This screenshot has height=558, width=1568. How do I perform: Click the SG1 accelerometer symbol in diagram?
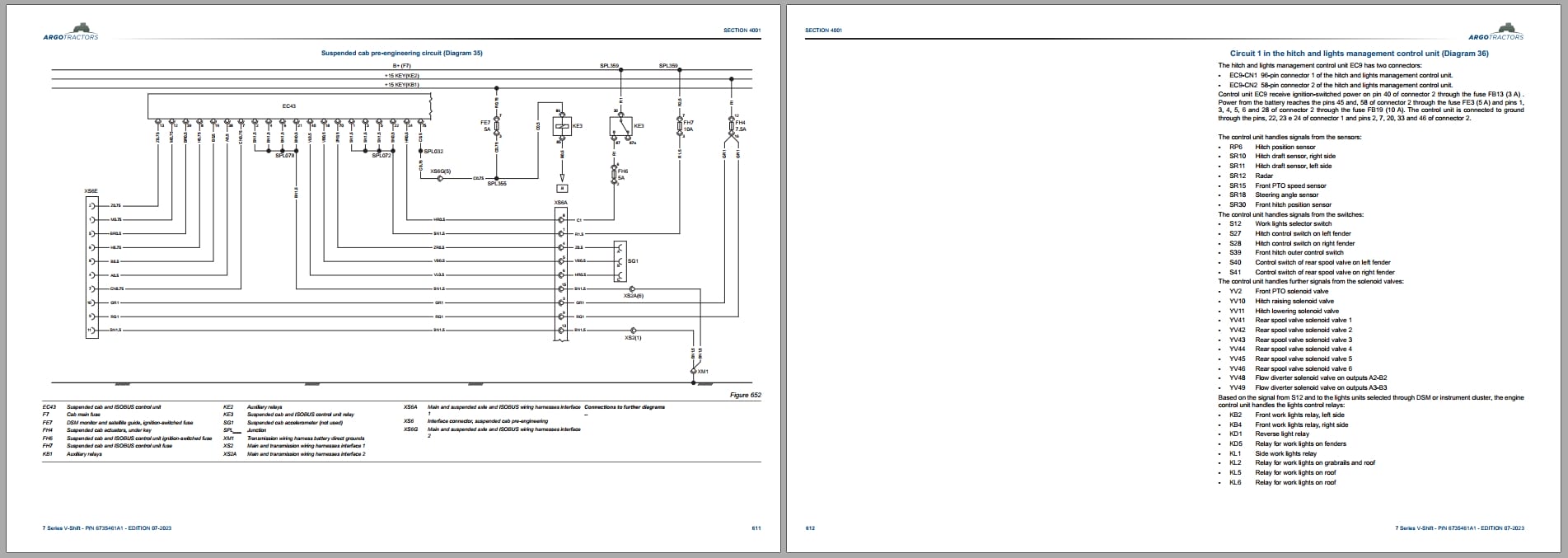coord(620,260)
